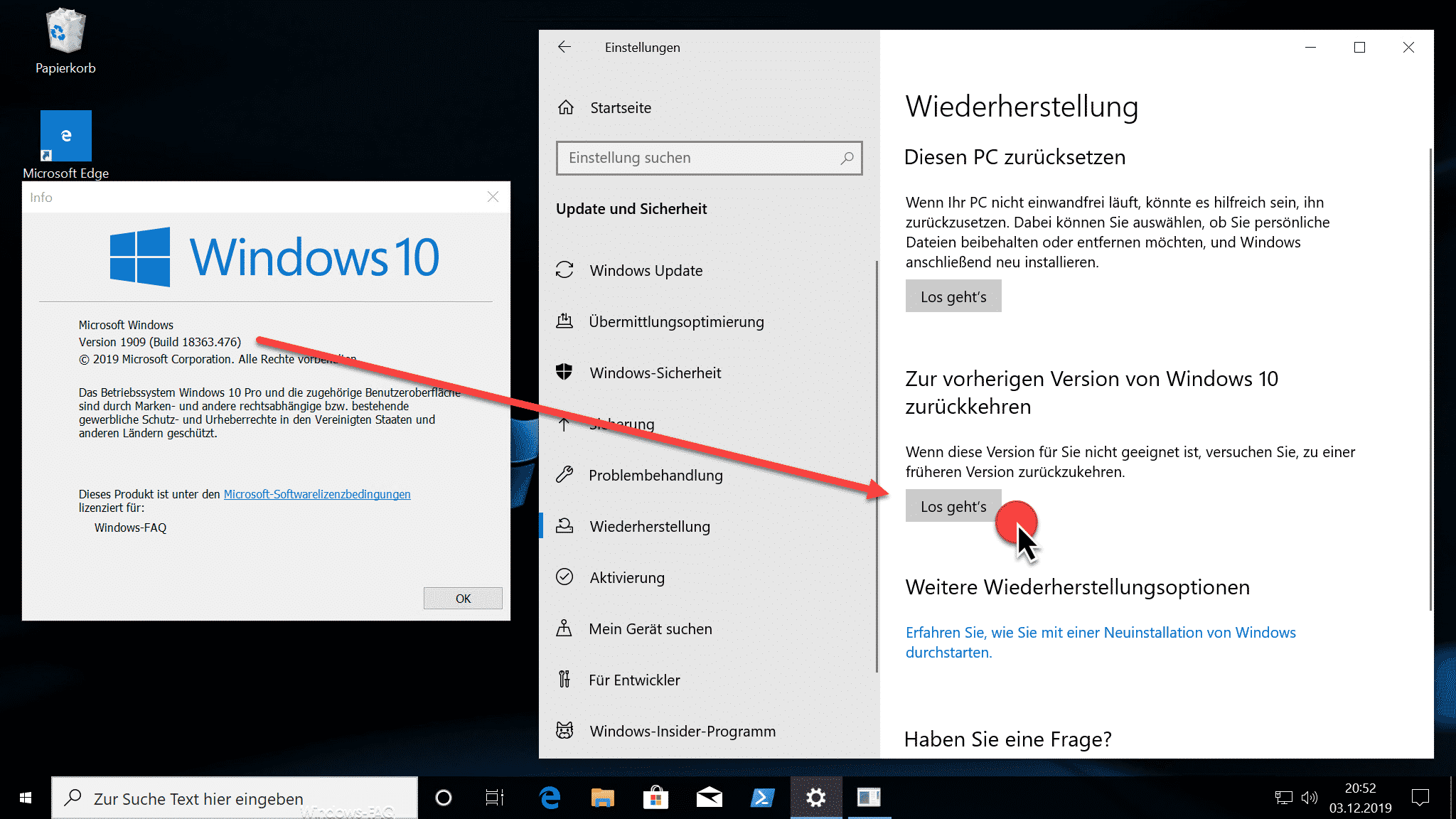
Task: Open Task View on the taskbar
Action: [x=495, y=798]
